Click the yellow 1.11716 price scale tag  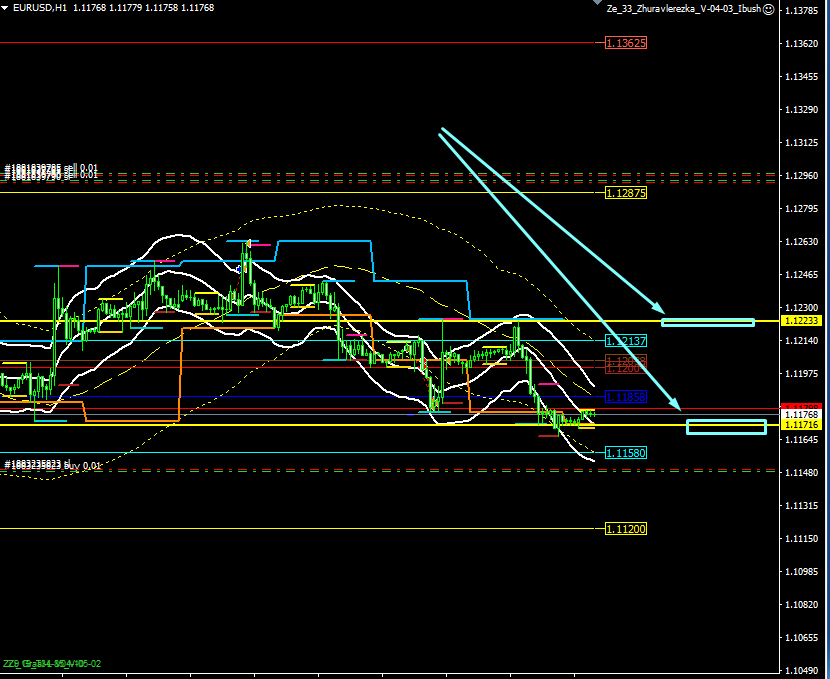801,425
